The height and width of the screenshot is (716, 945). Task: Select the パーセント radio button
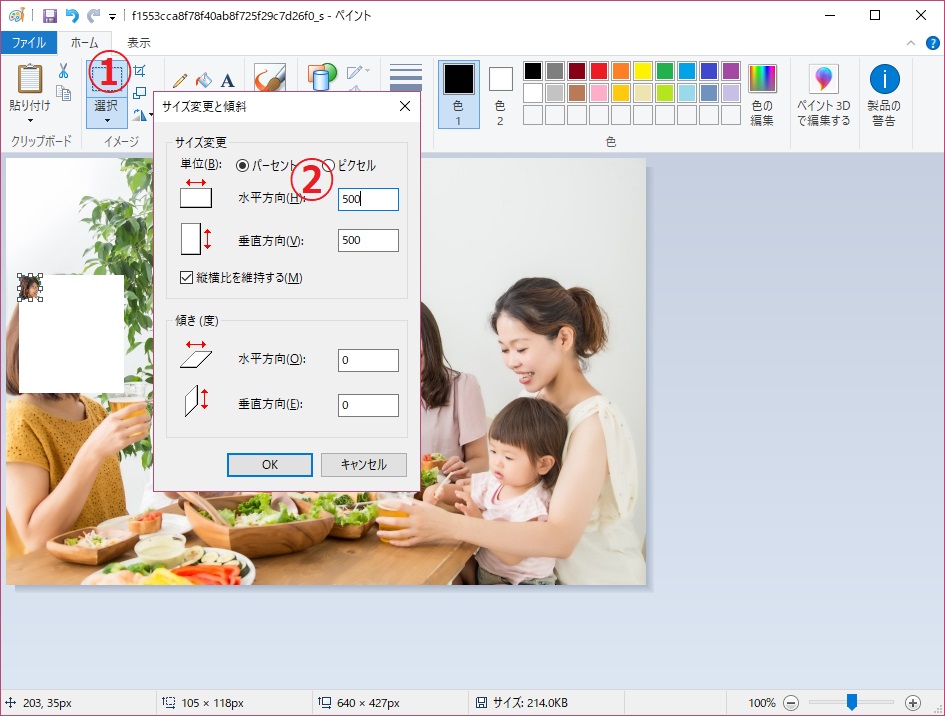coord(240,166)
